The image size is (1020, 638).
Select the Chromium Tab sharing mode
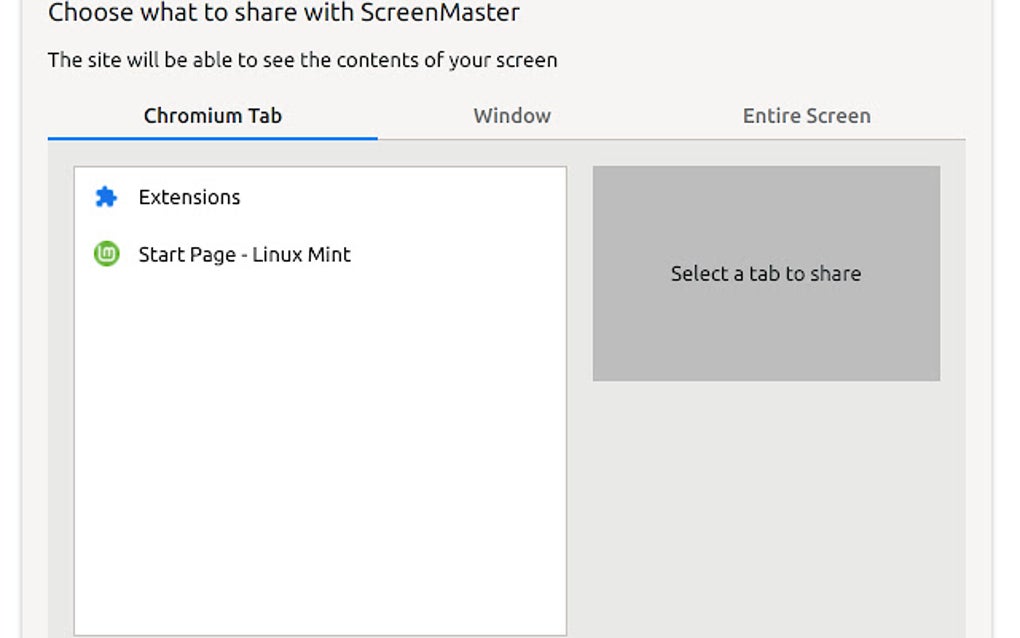coord(212,116)
